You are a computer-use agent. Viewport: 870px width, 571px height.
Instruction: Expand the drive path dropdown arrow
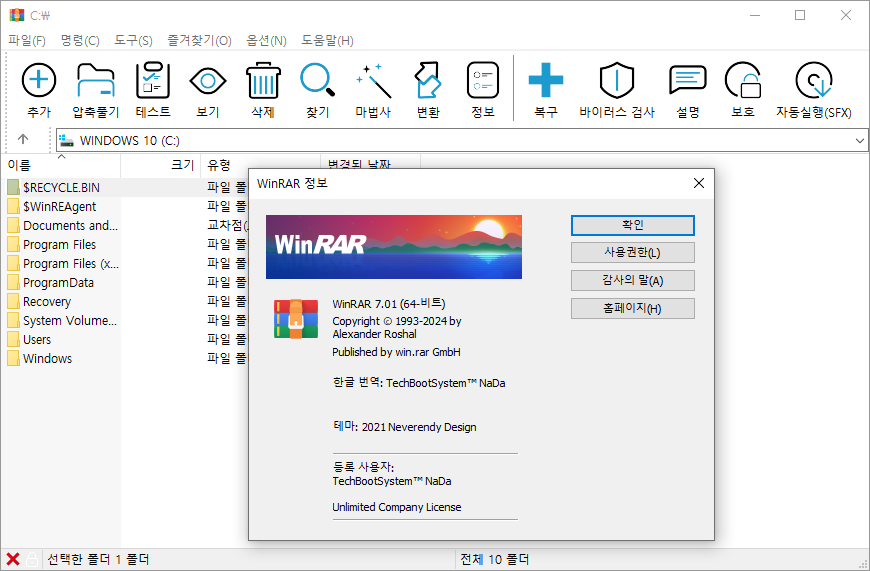click(x=859, y=140)
